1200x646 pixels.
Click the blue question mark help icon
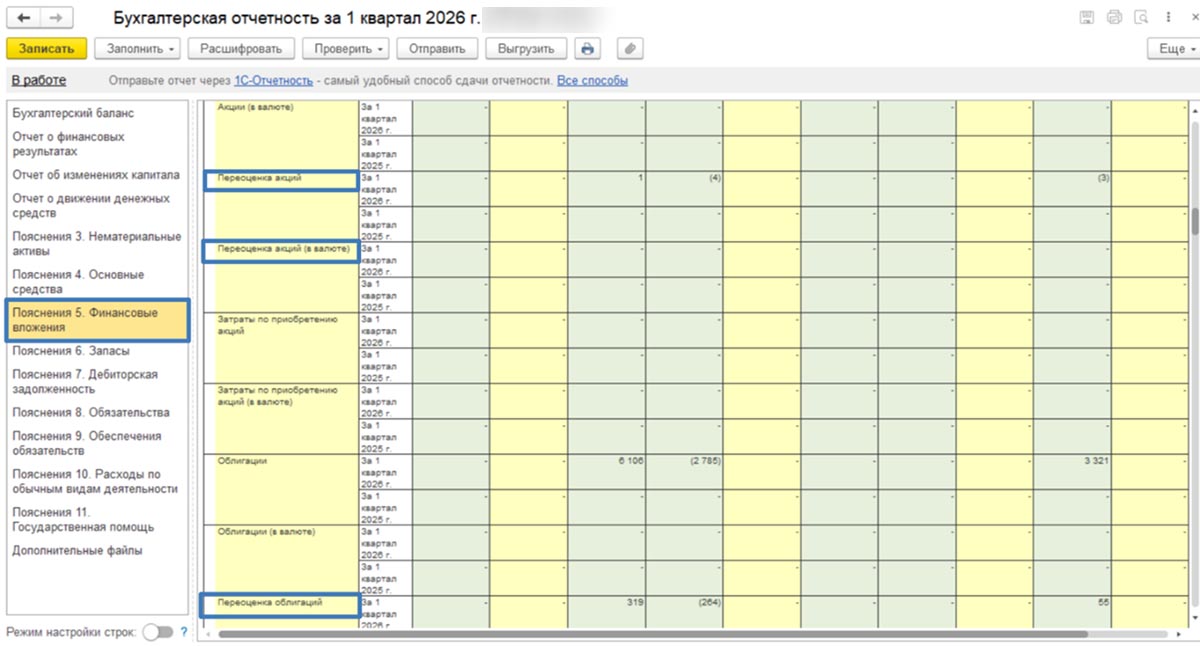(184, 632)
